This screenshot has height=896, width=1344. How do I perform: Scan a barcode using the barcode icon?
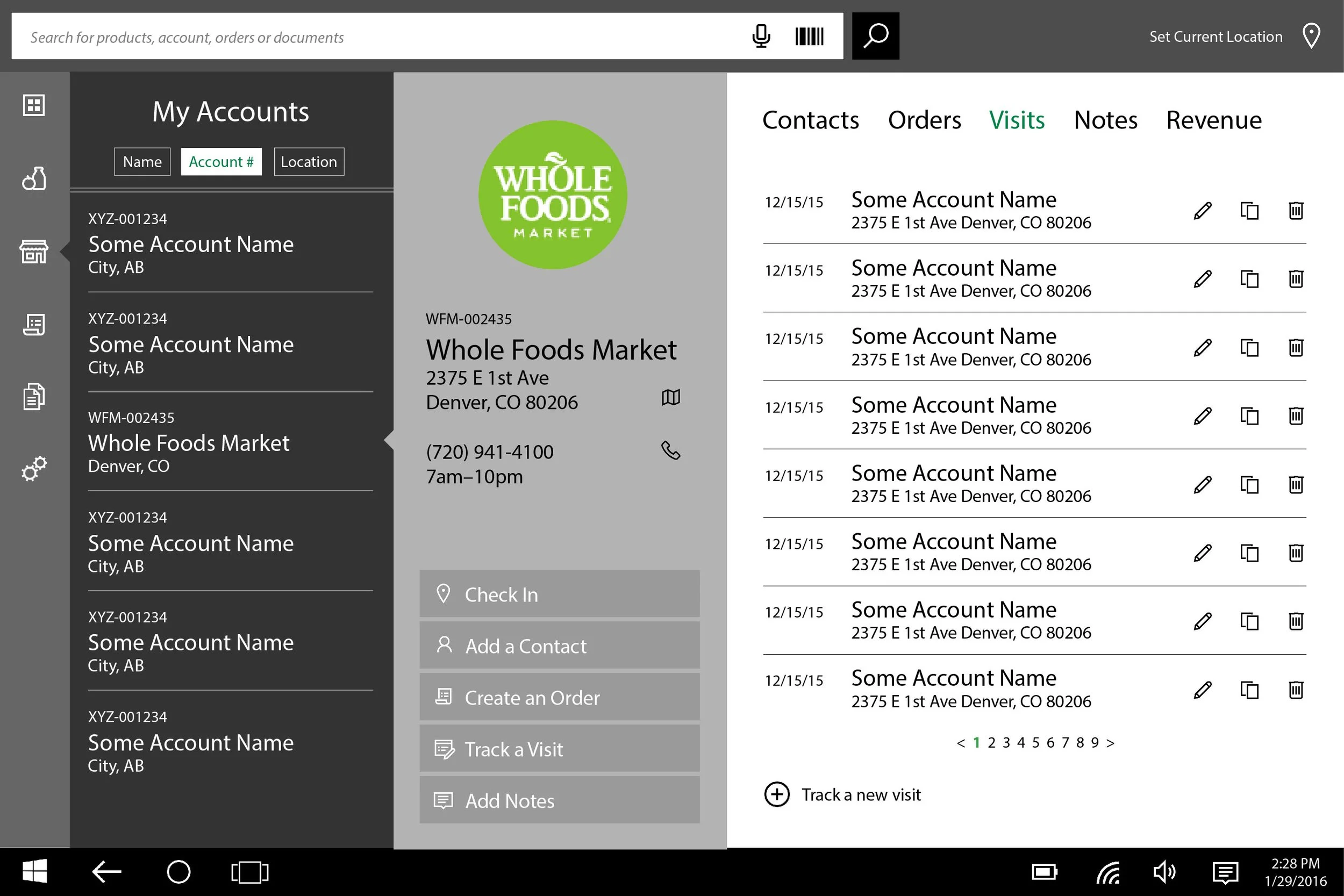tap(809, 36)
